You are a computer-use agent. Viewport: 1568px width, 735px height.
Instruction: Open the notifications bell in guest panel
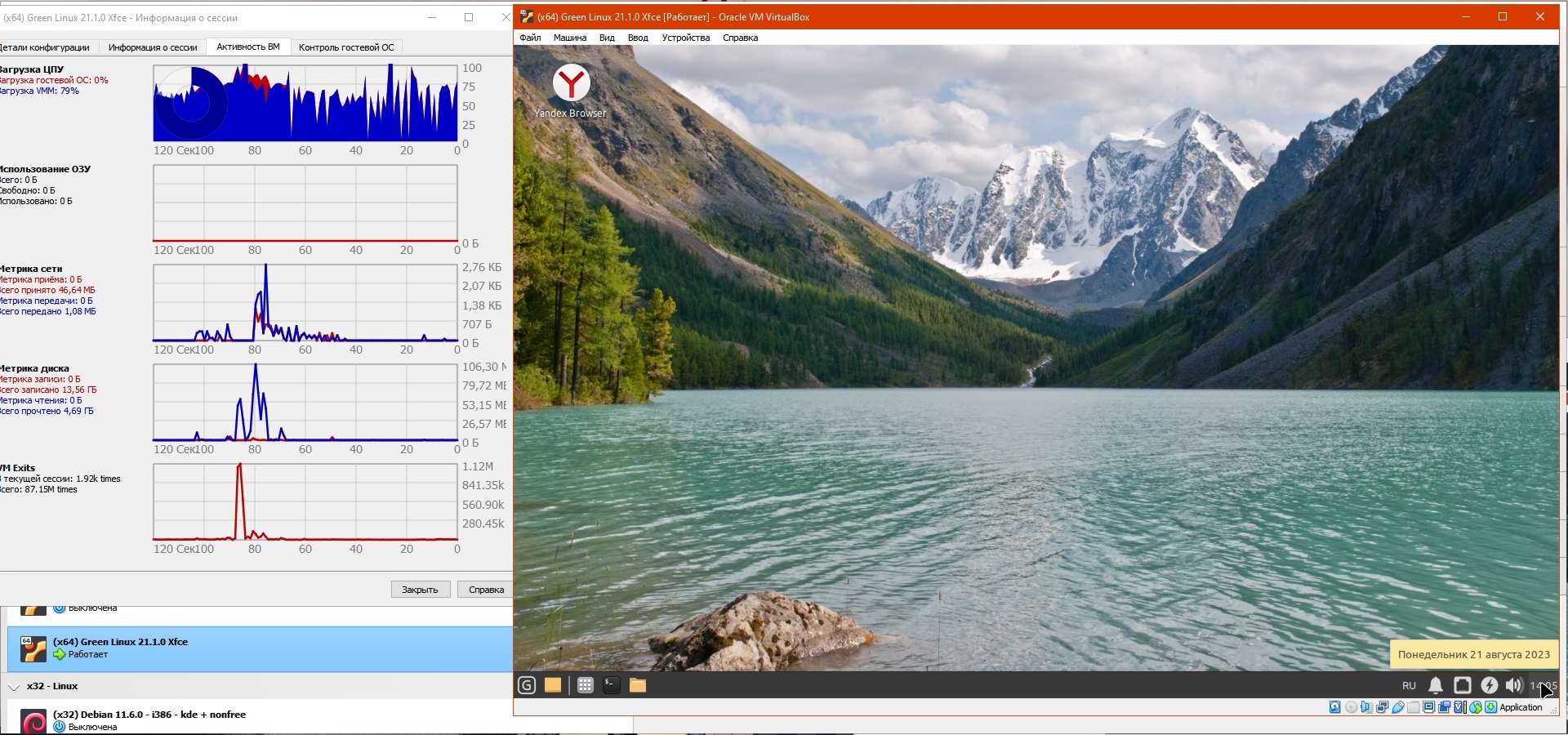click(x=1436, y=685)
